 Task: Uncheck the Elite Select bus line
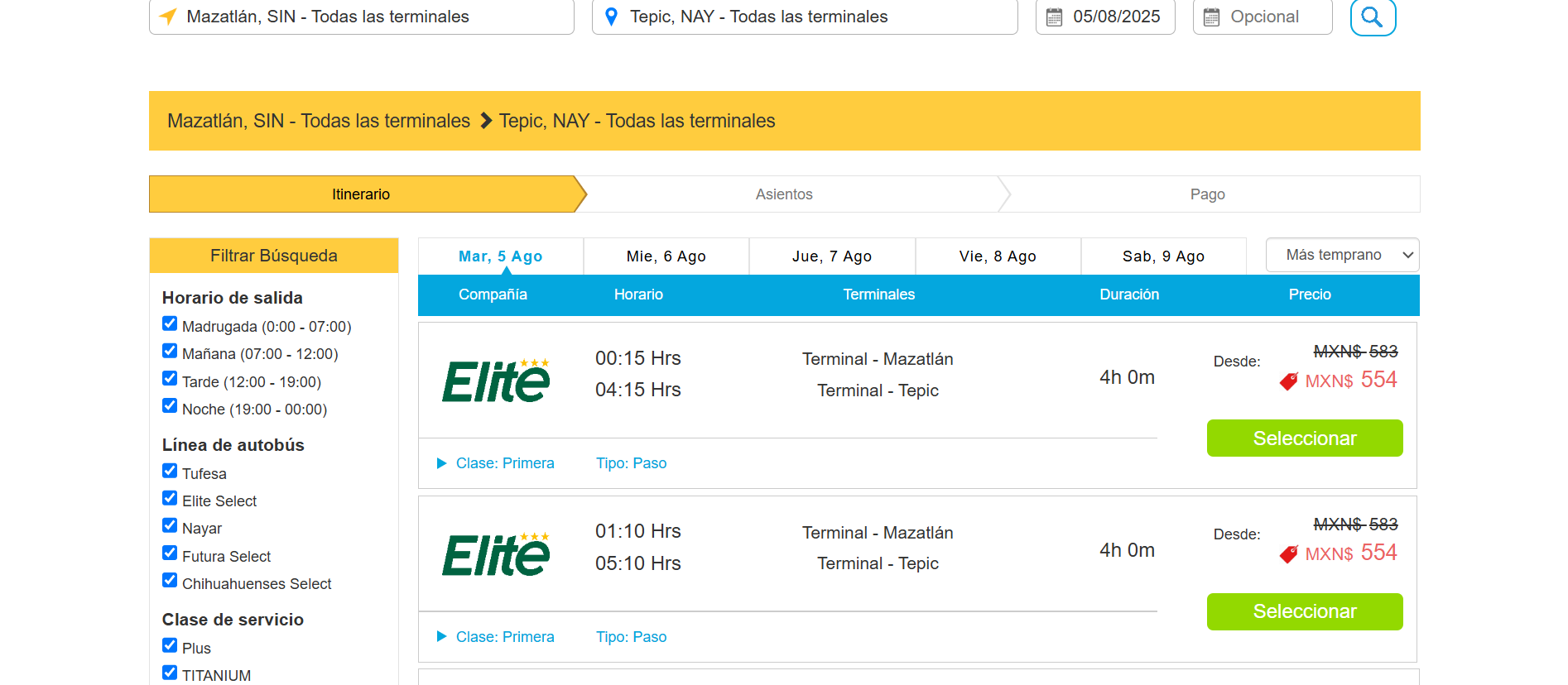click(x=170, y=498)
